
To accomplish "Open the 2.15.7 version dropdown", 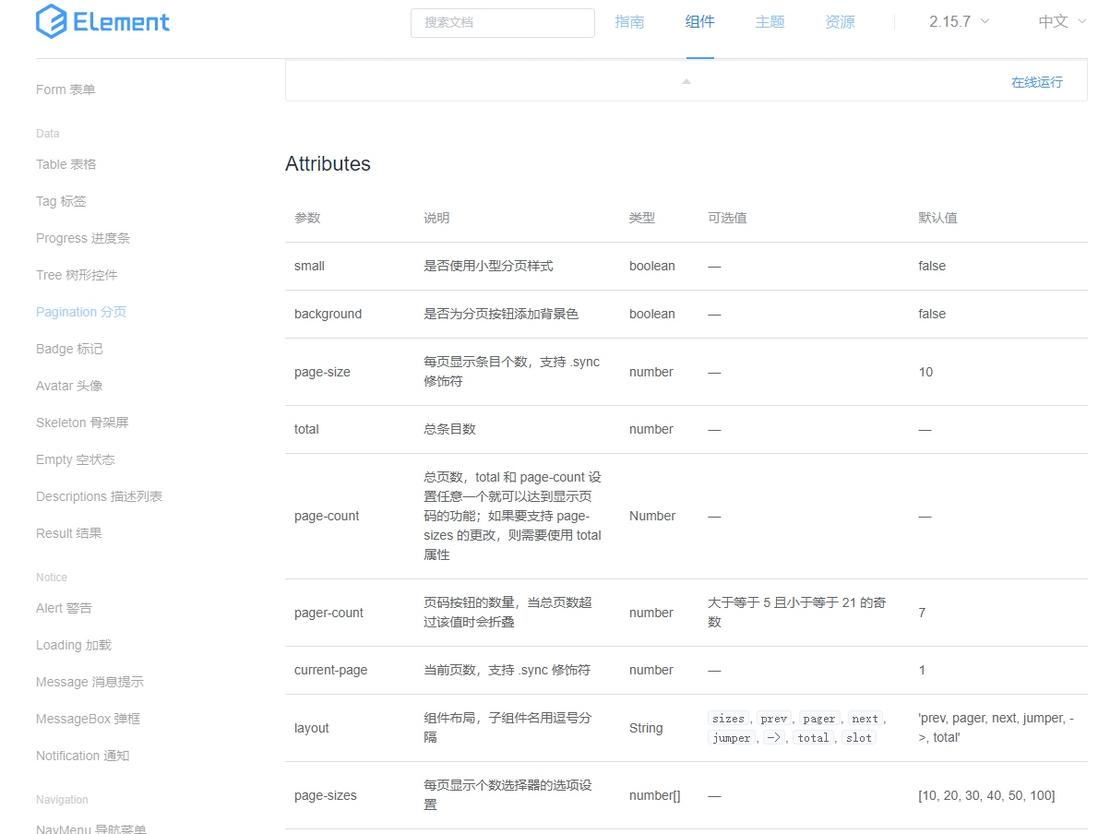I will coord(959,22).
